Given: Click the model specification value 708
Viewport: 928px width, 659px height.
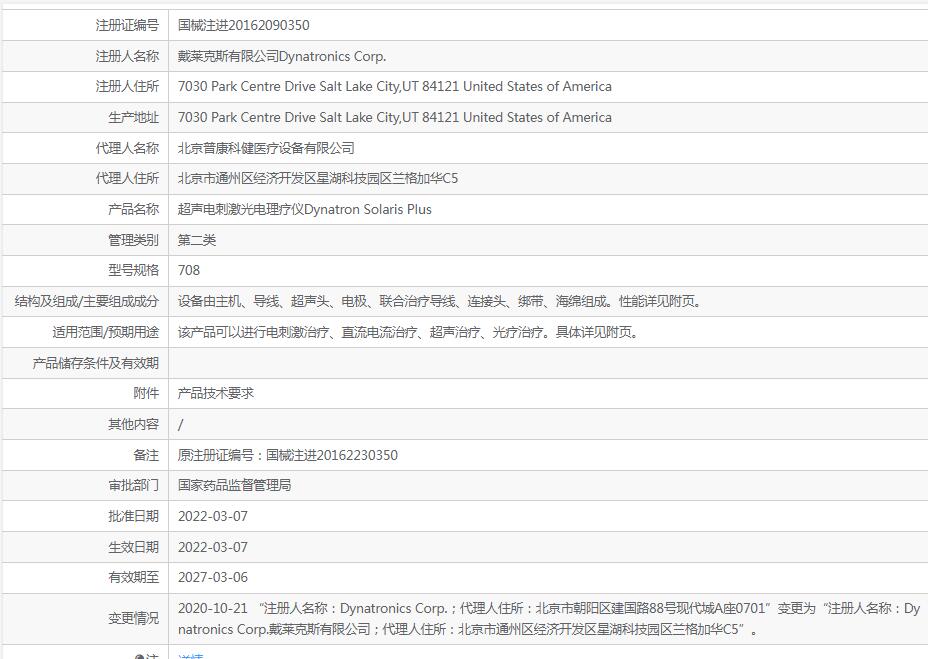Looking at the screenshot, I should pos(189,271).
